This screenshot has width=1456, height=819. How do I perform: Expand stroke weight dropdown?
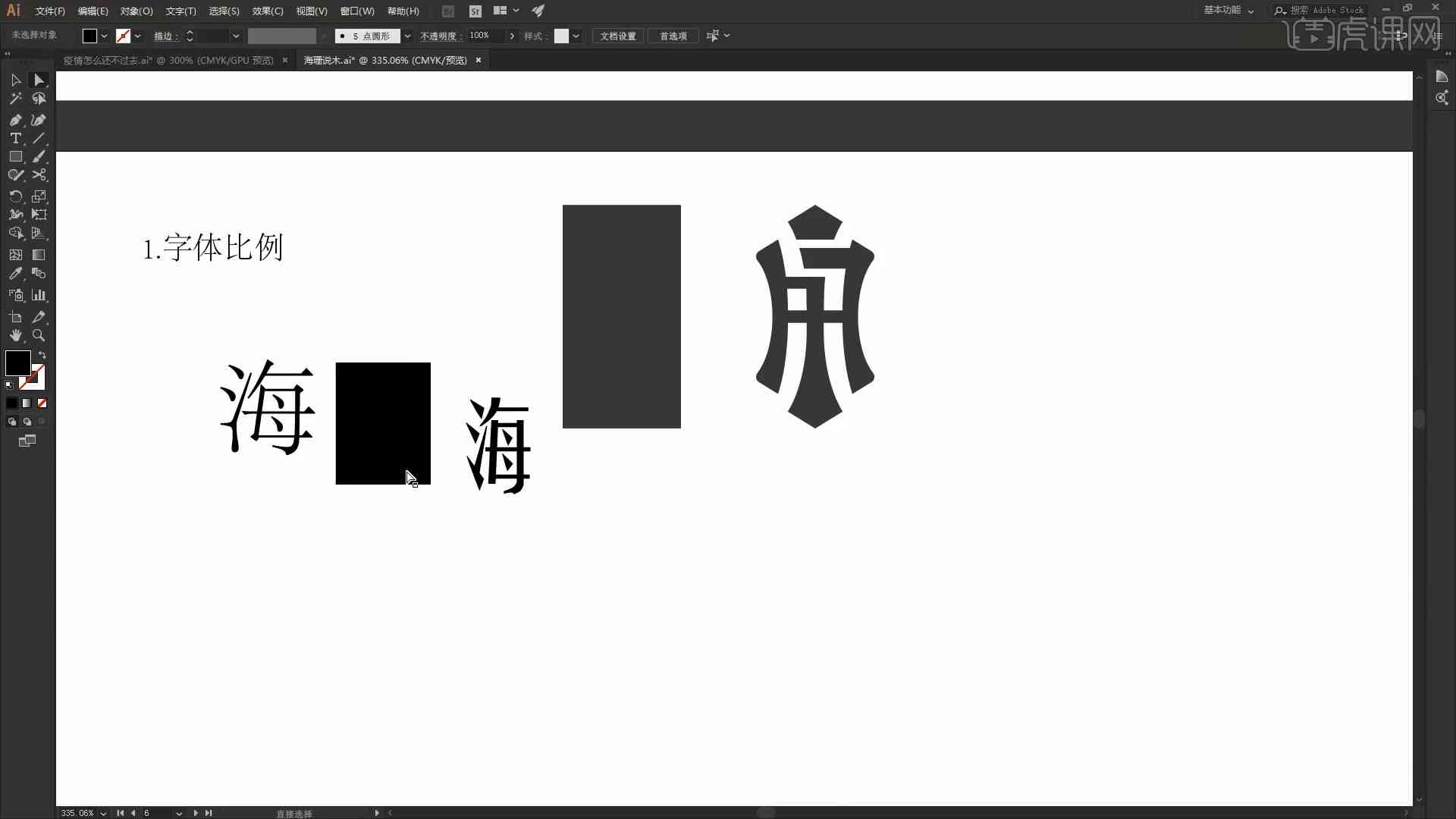tap(236, 36)
